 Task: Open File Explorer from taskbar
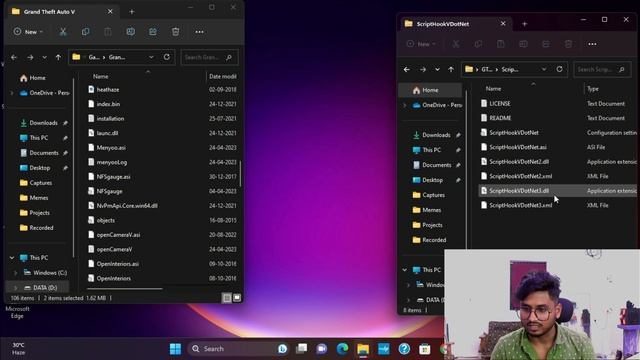tap(363, 349)
